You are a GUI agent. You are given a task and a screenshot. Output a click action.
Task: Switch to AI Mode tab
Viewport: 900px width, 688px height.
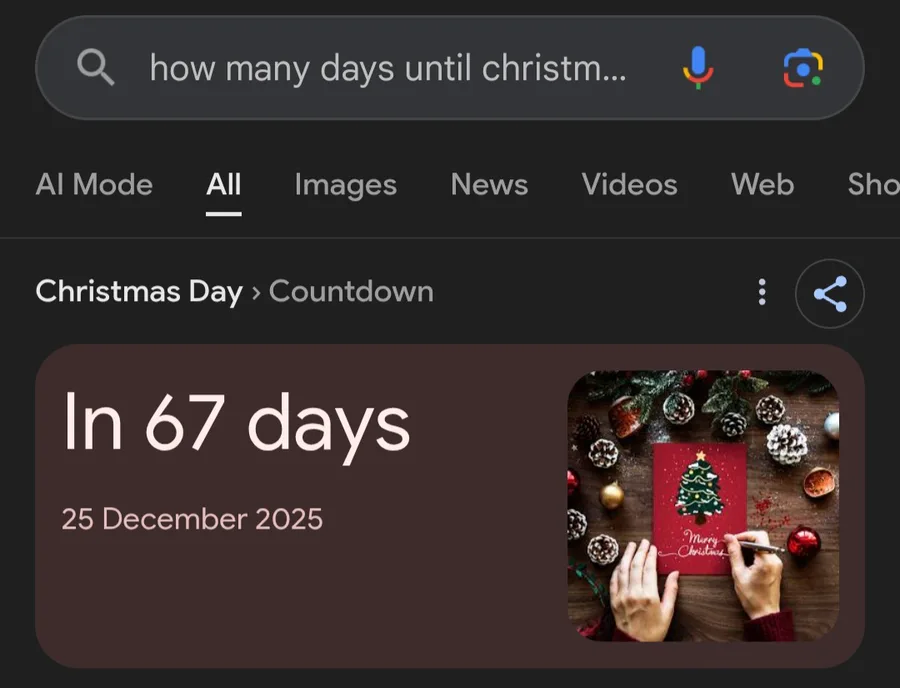pos(94,184)
